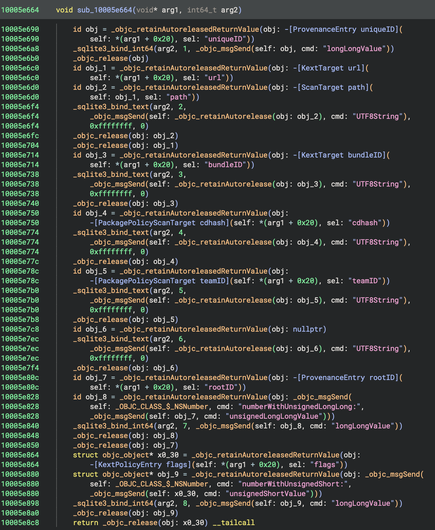Click _sqlite3_bind_text call binding index 4
The width and height of the screenshot is (435, 530).
click(111, 233)
